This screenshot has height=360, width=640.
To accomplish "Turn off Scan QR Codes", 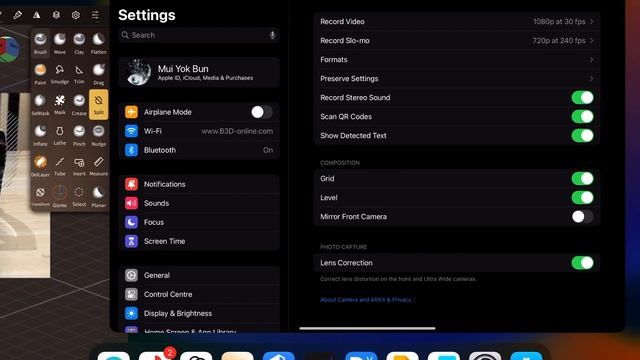I will tap(582, 117).
